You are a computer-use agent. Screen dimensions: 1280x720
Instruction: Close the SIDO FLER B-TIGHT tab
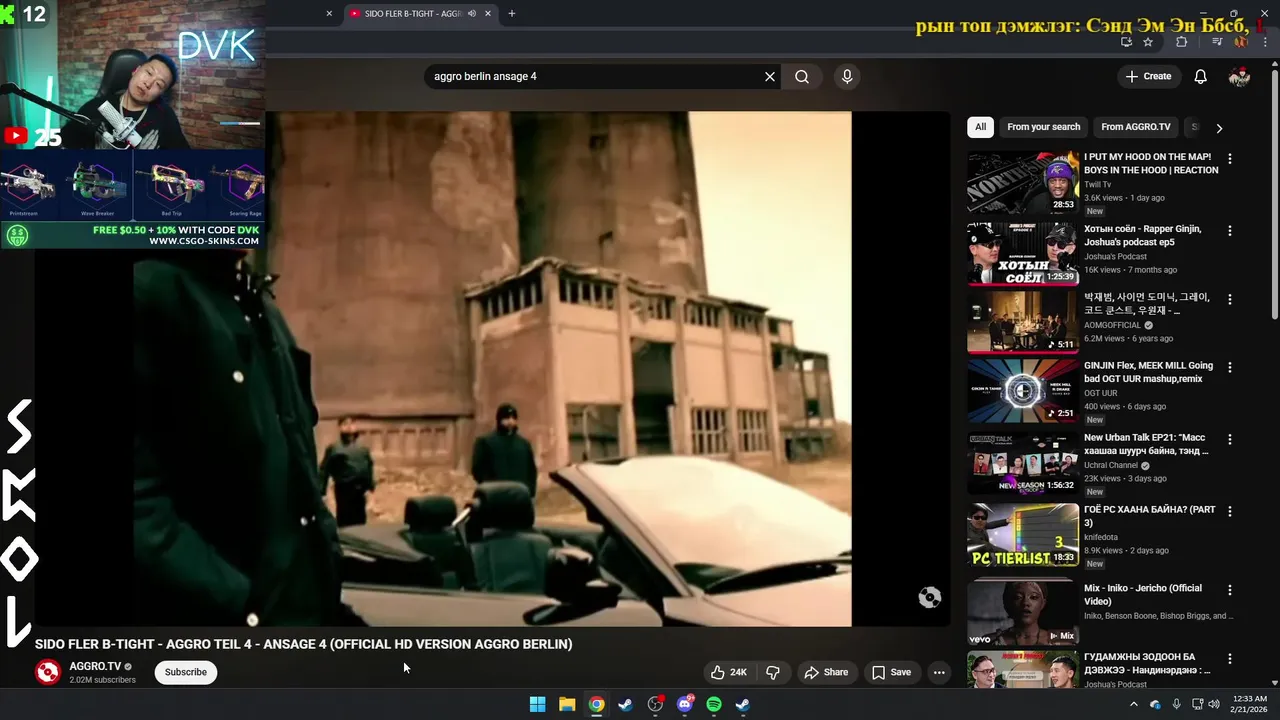(x=488, y=14)
